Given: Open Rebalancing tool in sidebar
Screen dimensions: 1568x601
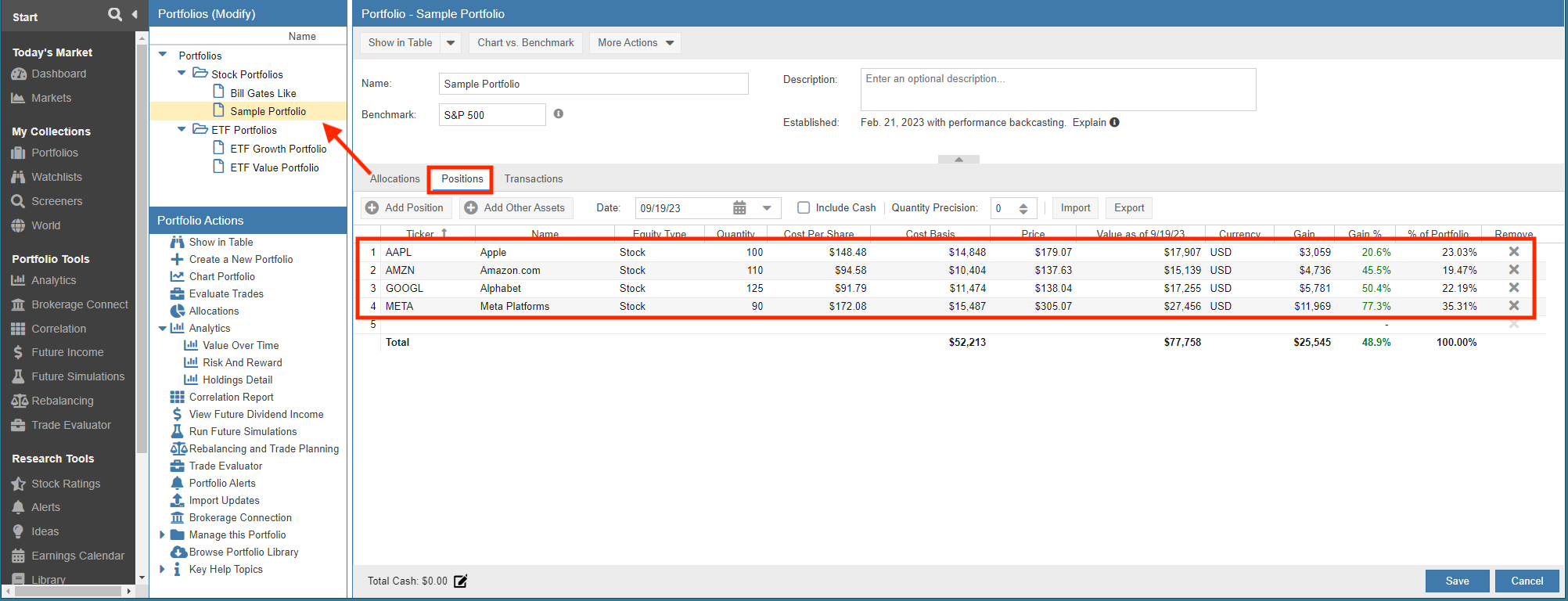Looking at the screenshot, I should tap(62, 401).
